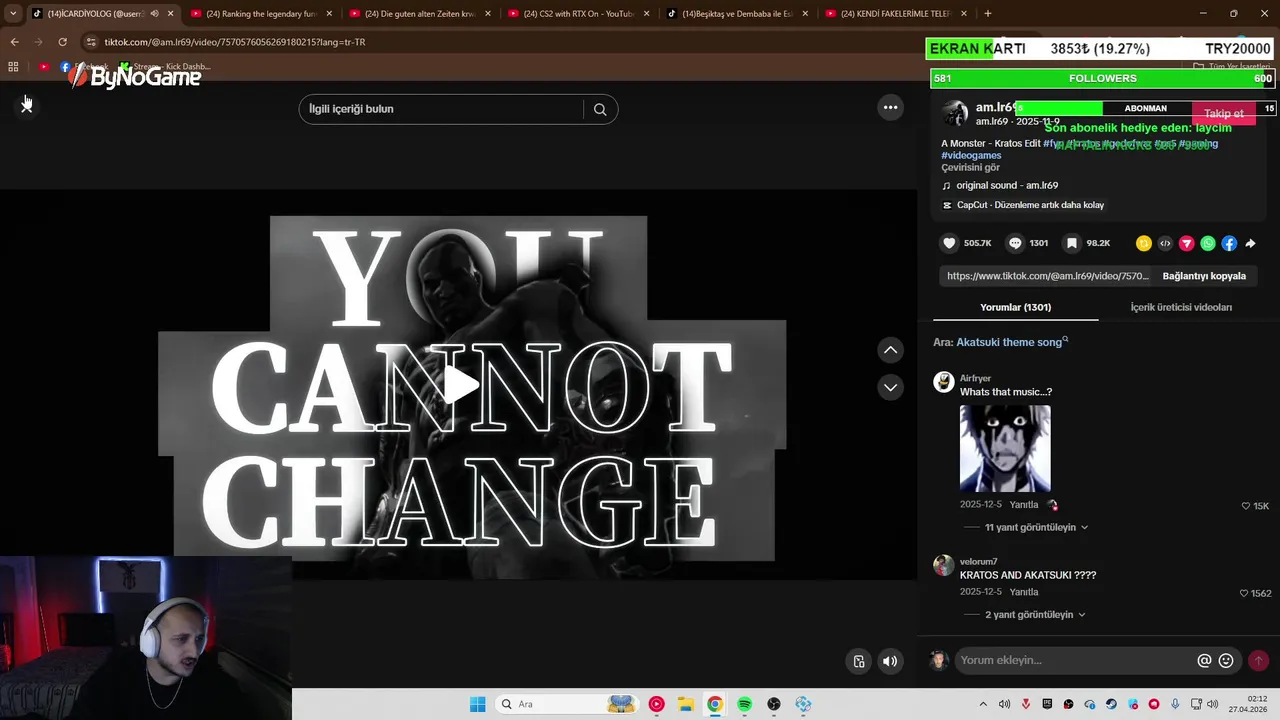Image resolution: width=1280 pixels, height=720 pixels.
Task: Open Airfryer's profile avatar
Action: [943, 382]
